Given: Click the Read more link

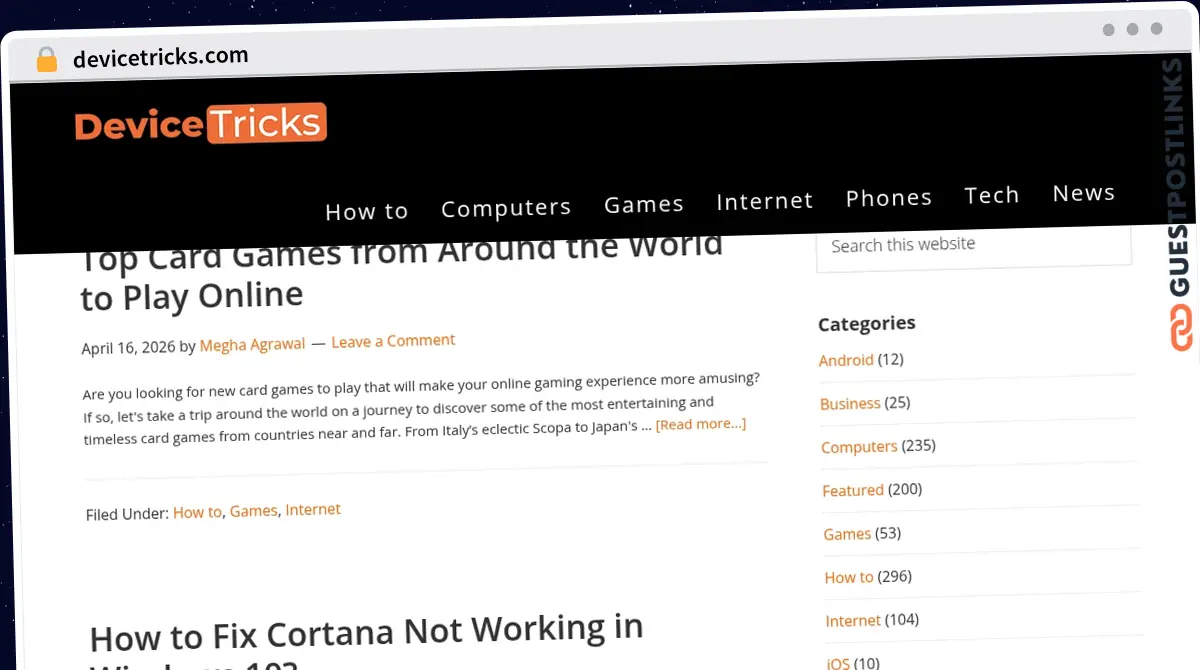Looking at the screenshot, I should (x=701, y=424).
